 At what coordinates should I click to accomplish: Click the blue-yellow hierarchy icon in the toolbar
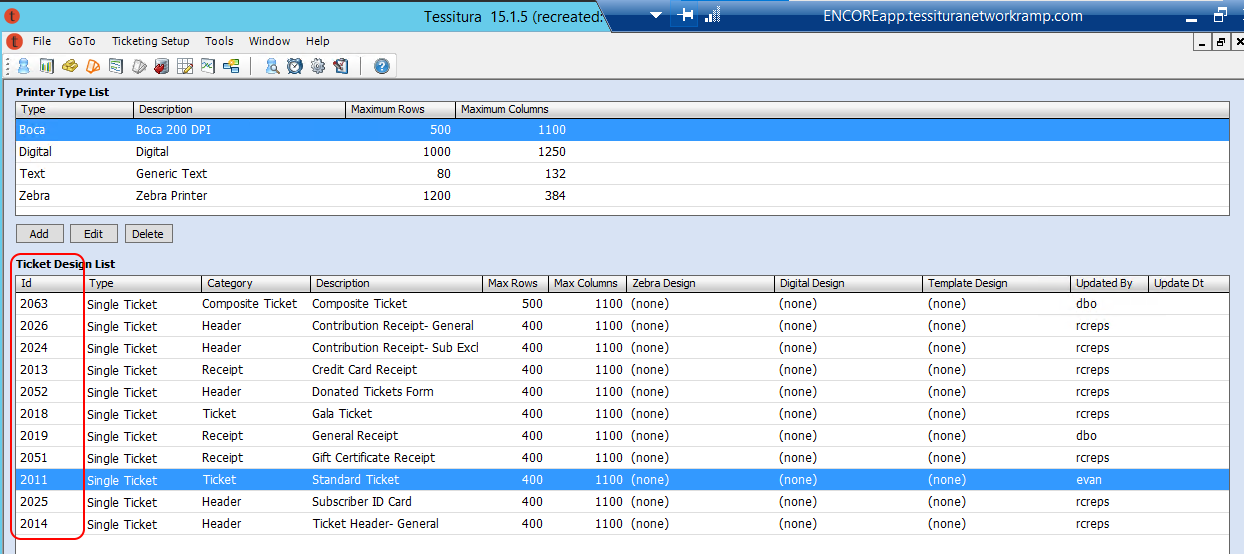click(231, 67)
